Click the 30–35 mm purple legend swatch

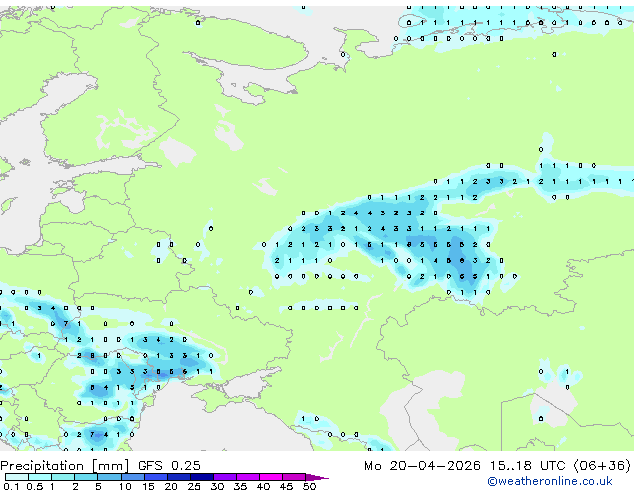click(224, 477)
